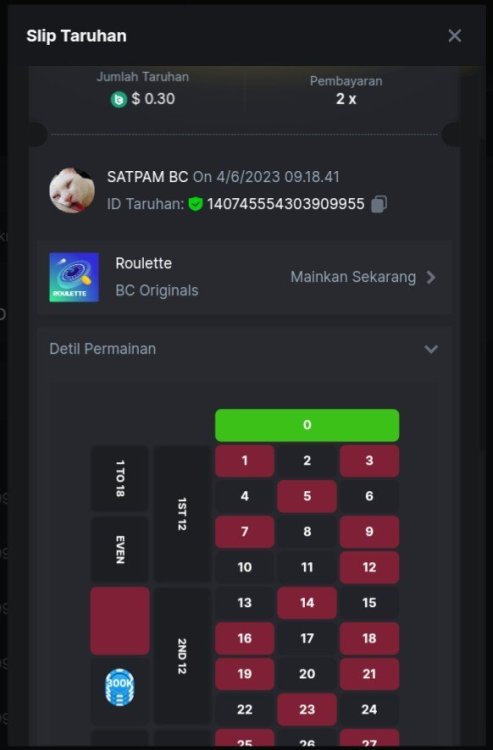Image resolution: width=493 pixels, height=750 pixels.
Task: Click black number 17 on the board
Action: tap(307, 638)
